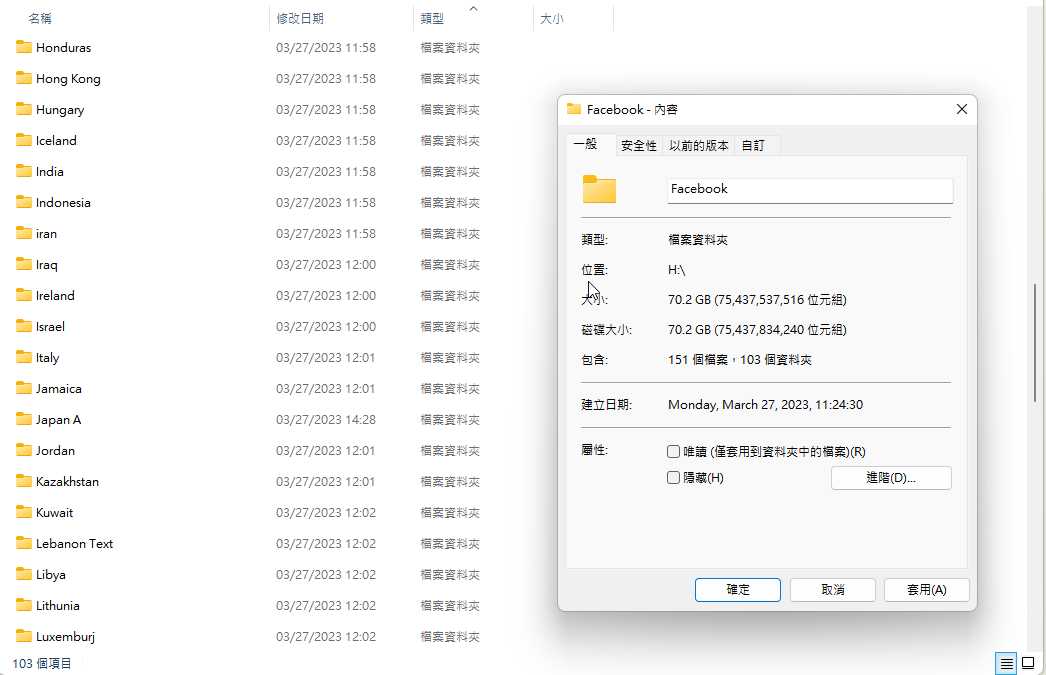Toggle the hidden (H) attribute checkbox
Viewport: 1046px width, 675px height.
pos(673,478)
